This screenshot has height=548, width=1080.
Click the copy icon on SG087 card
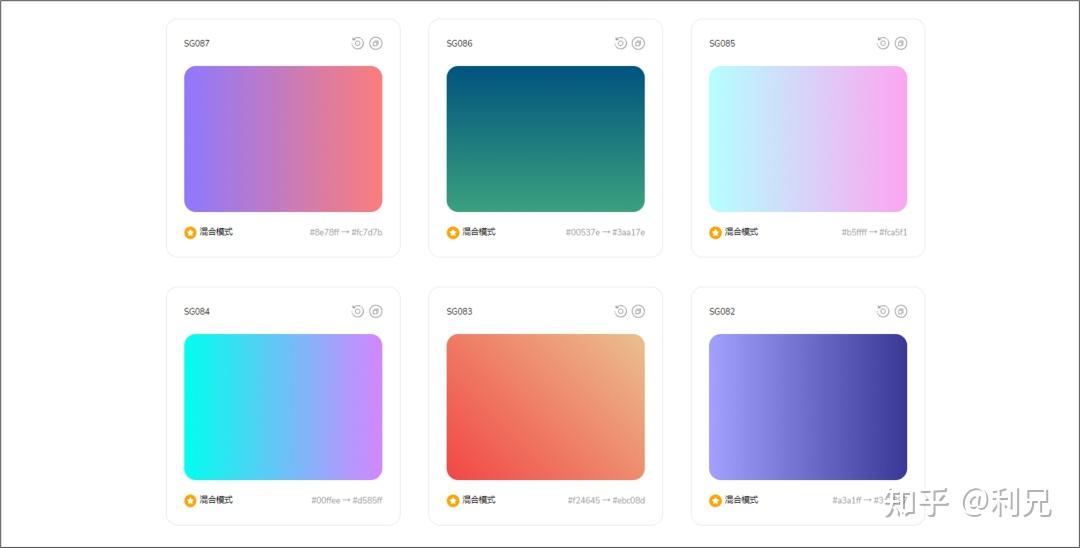coord(375,43)
